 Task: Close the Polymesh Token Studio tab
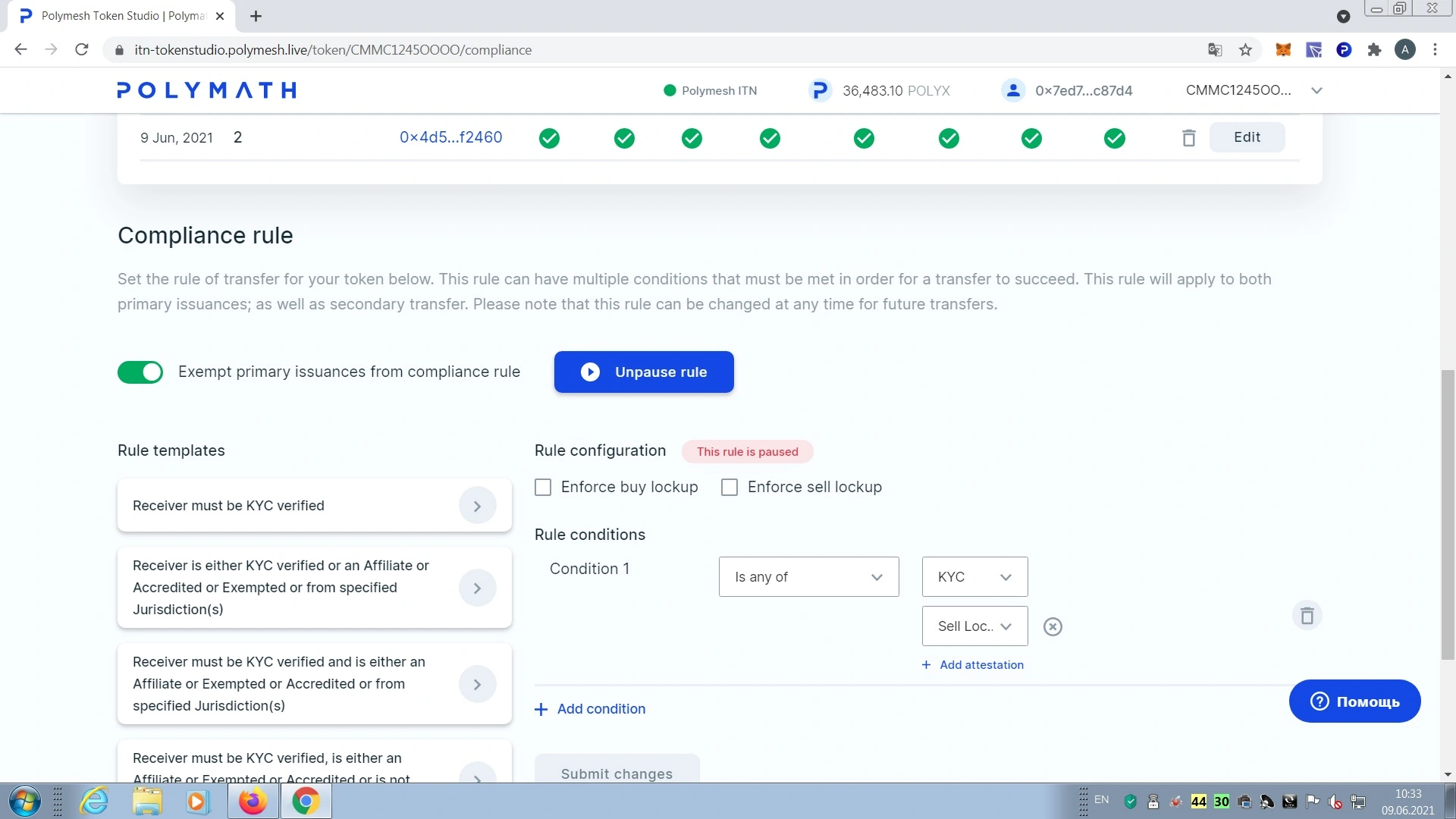pyautogui.click(x=220, y=16)
